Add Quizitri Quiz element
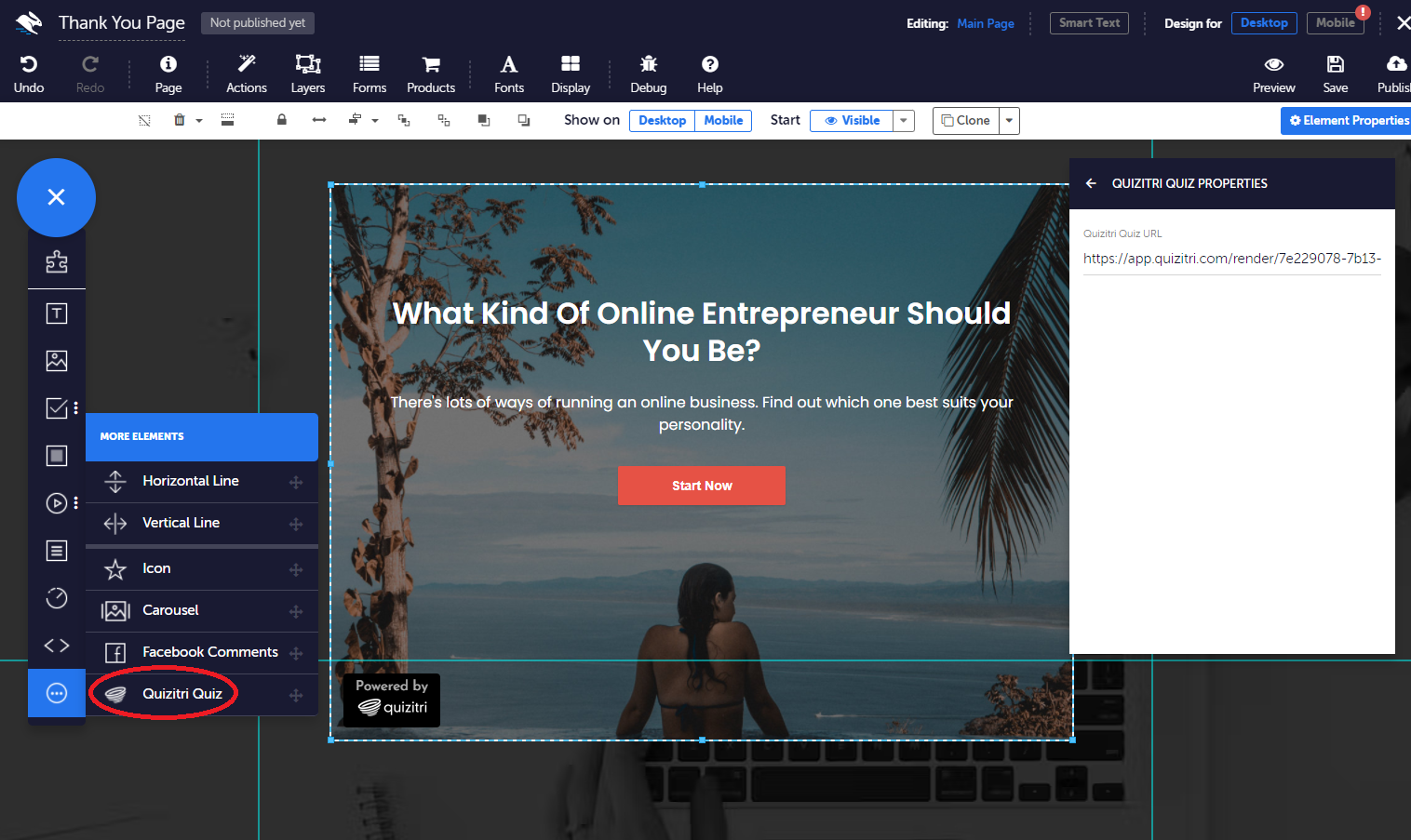Viewport: 1411px width, 840px height. coord(202,694)
